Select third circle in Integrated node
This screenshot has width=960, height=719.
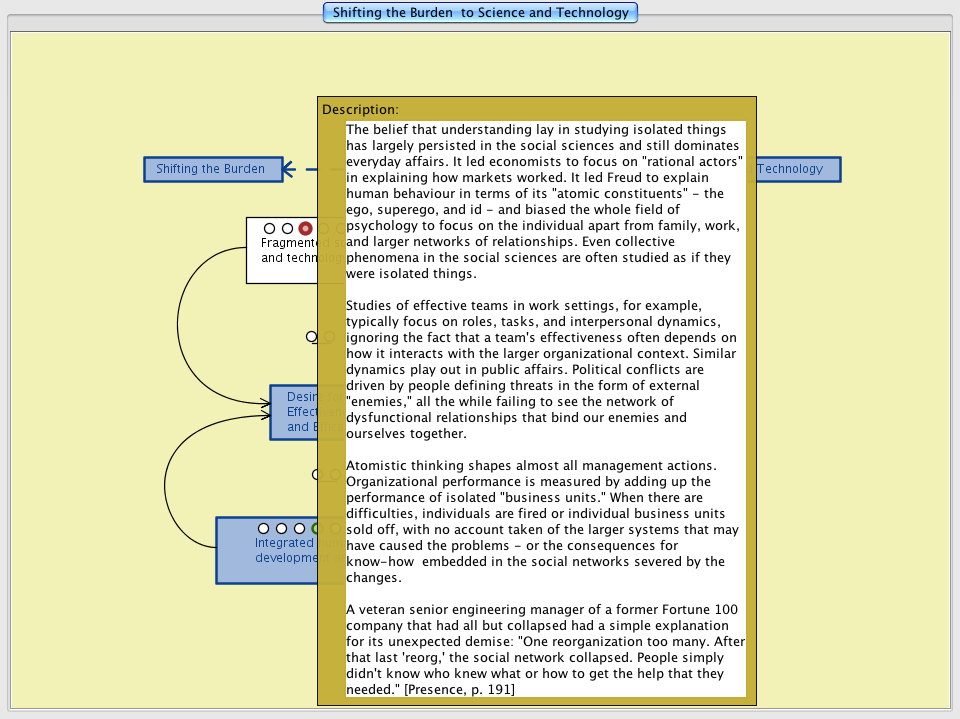click(300, 528)
